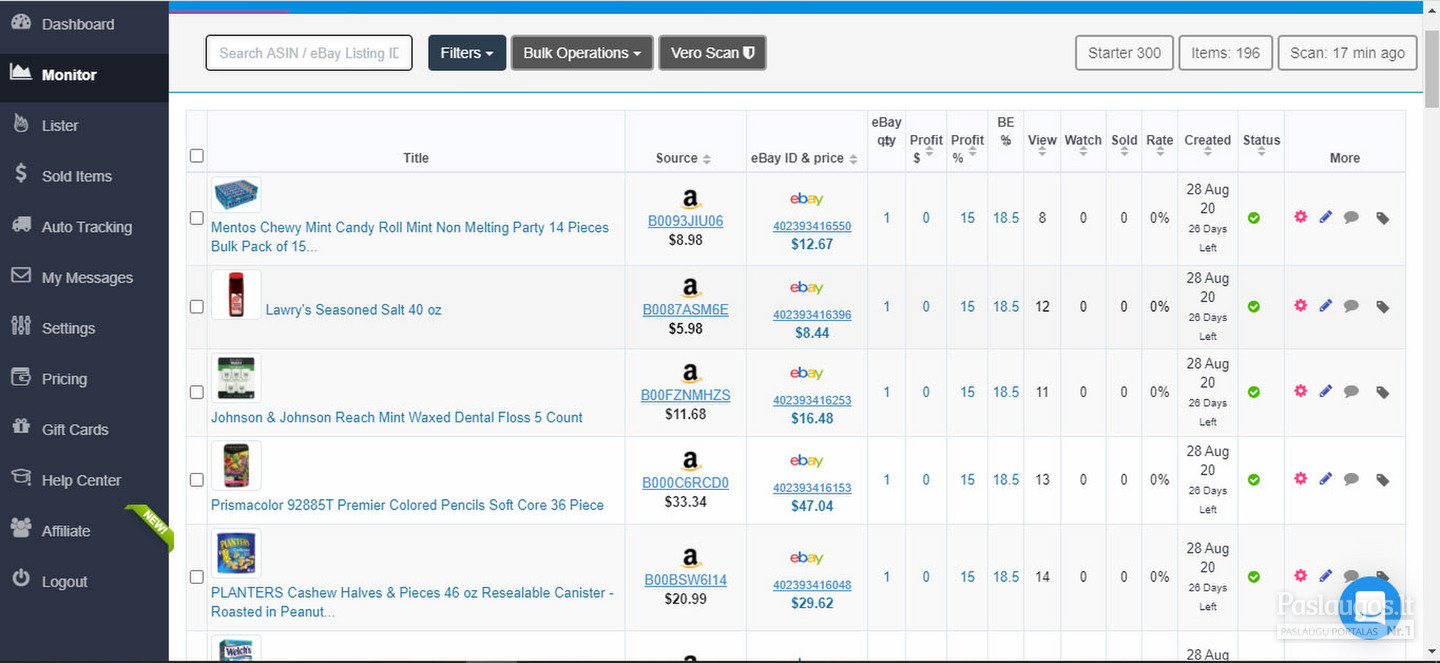Check the Prismacolor Colored Pencils row checkbox
The width and height of the screenshot is (1440, 663).
coord(197,480)
